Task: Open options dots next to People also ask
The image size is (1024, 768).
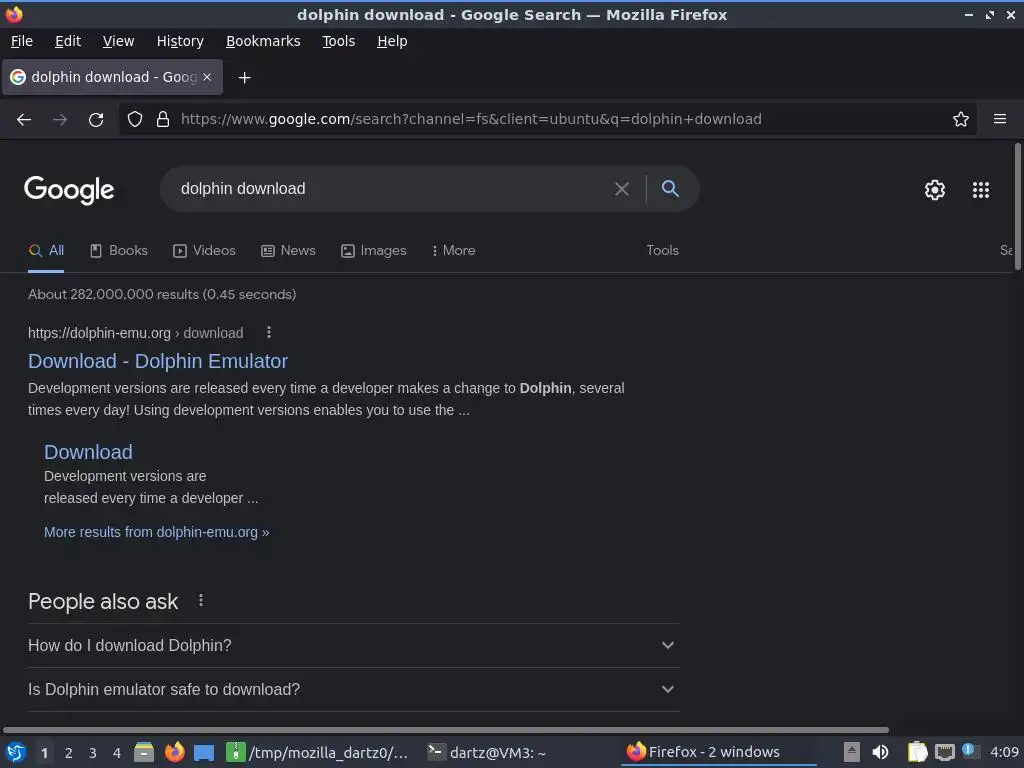Action: [x=200, y=600]
